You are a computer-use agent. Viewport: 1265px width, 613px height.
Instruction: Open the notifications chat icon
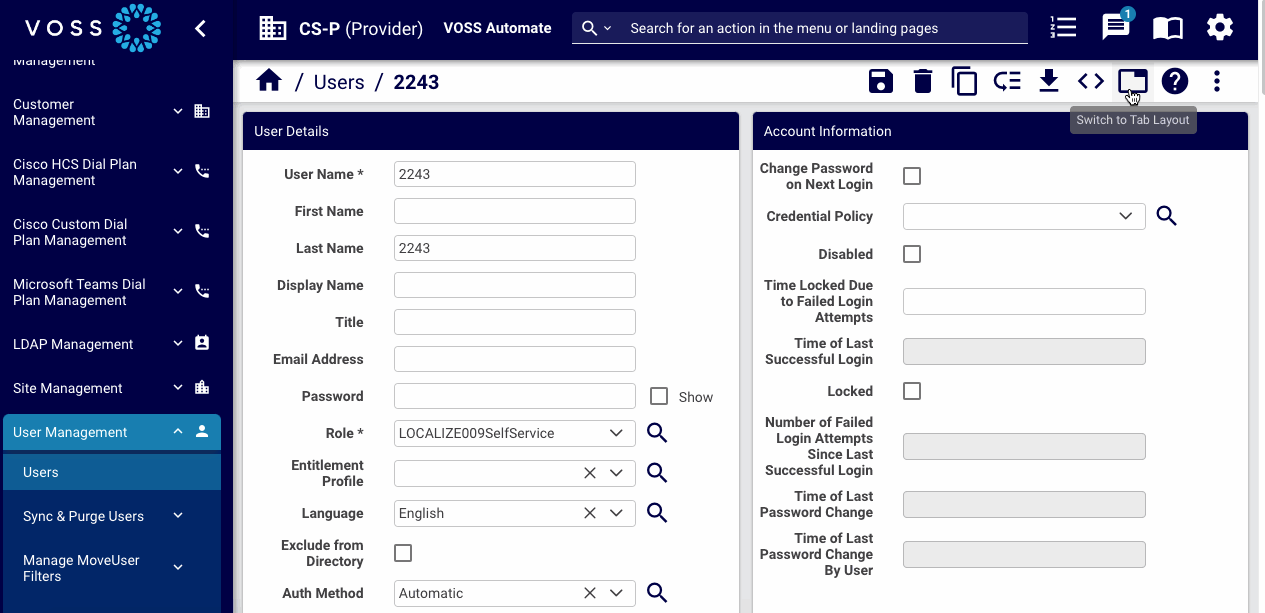coord(1115,28)
